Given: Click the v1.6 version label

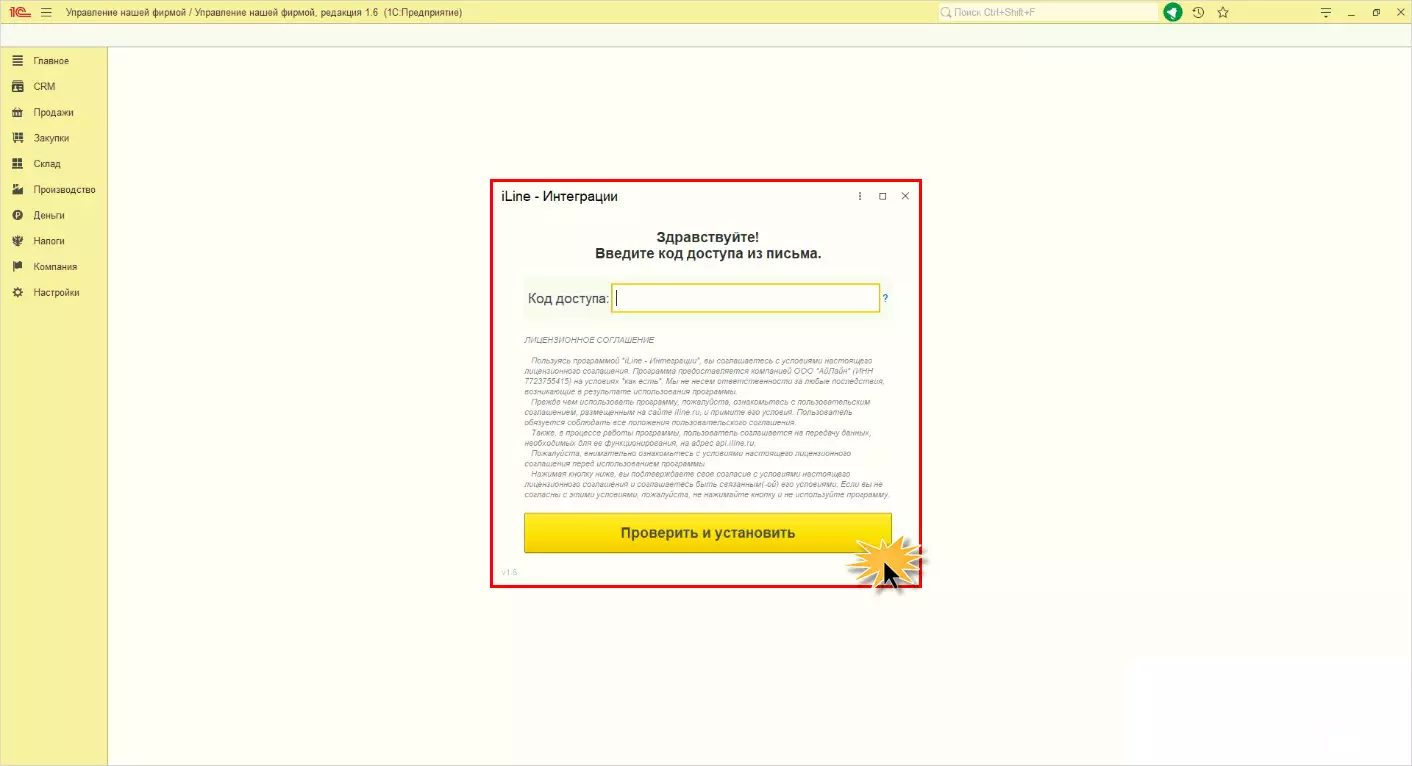Looking at the screenshot, I should pyautogui.click(x=509, y=572).
